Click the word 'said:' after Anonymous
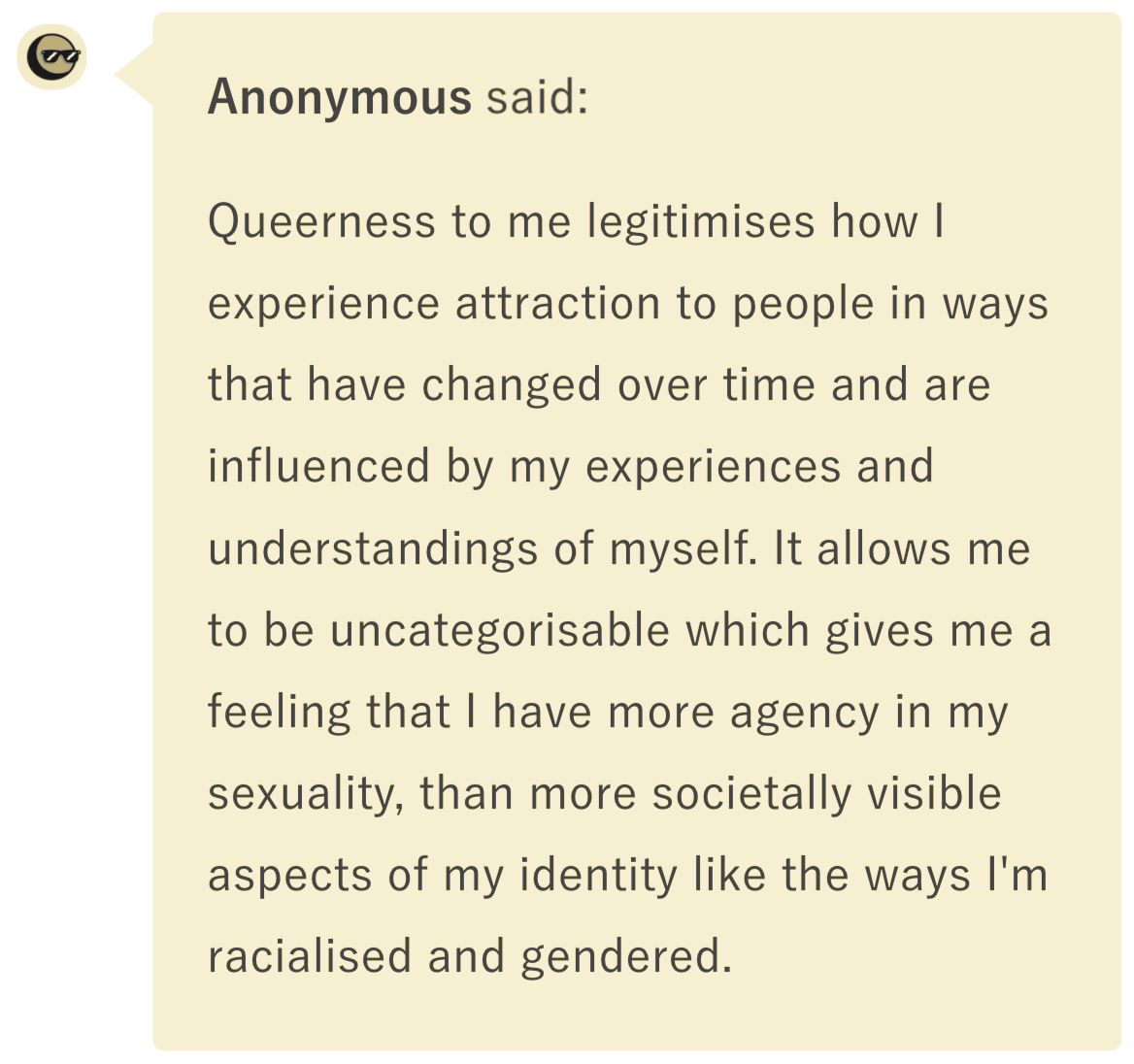Screen dimensions: 1134x1064 tap(537, 96)
